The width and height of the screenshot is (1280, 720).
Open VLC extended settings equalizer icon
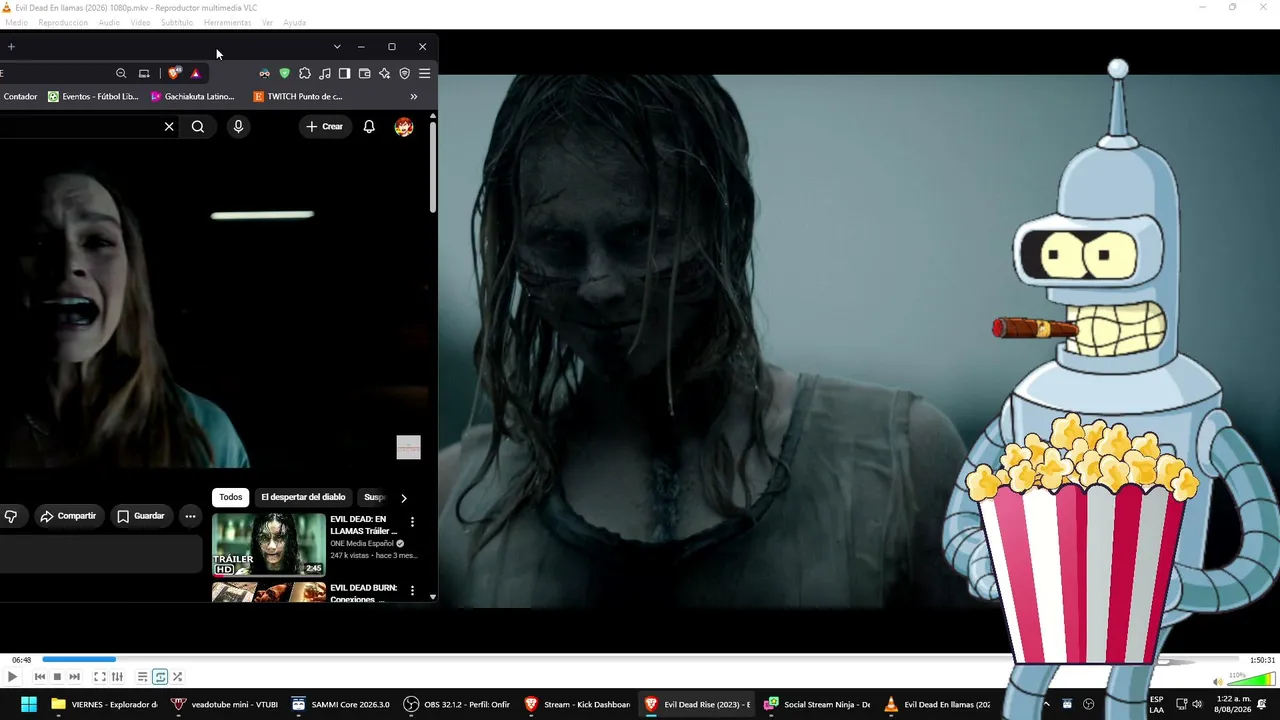pyautogui.click(x=117, y=677)
